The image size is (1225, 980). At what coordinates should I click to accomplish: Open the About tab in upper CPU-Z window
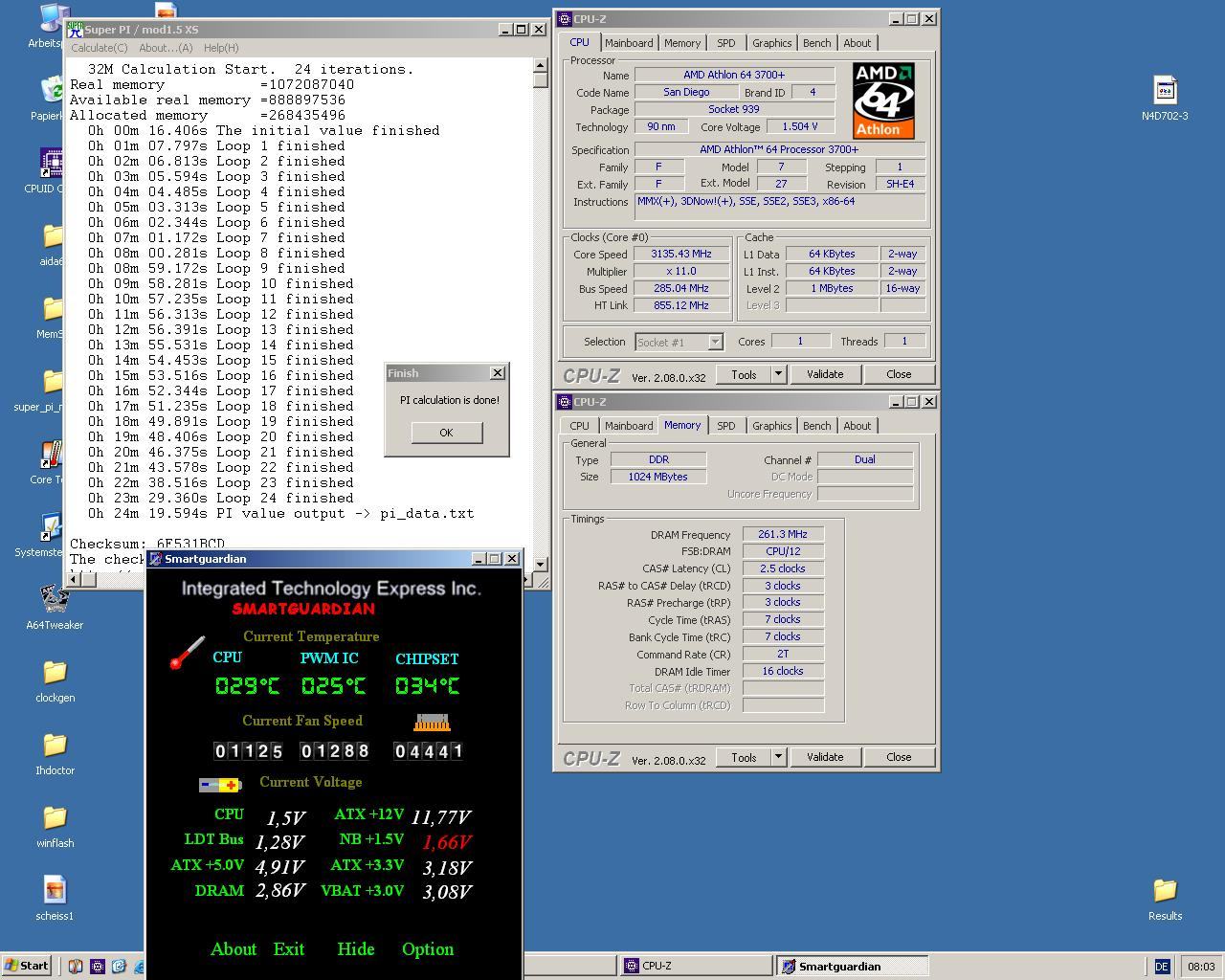[x=857, y=43]
